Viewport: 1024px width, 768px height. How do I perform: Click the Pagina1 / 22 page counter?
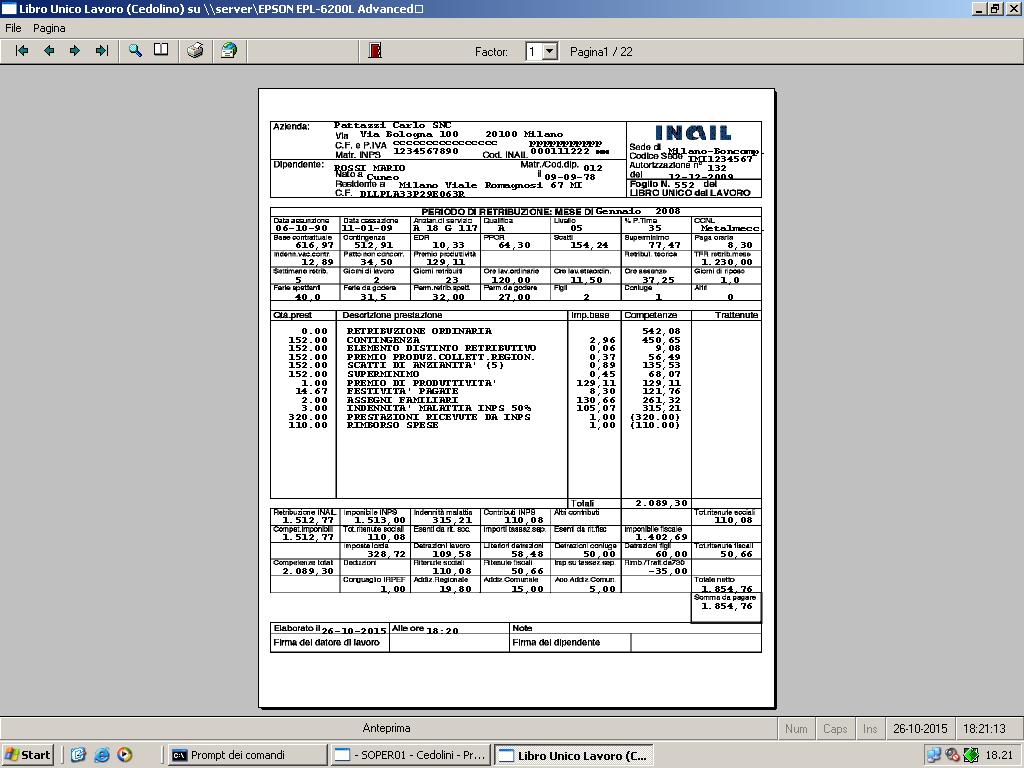(601, 52)
